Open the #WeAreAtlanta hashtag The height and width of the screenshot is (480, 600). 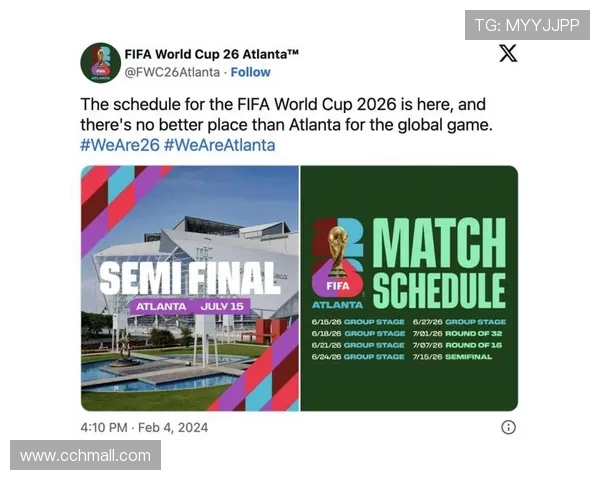[x=220, y=145]
